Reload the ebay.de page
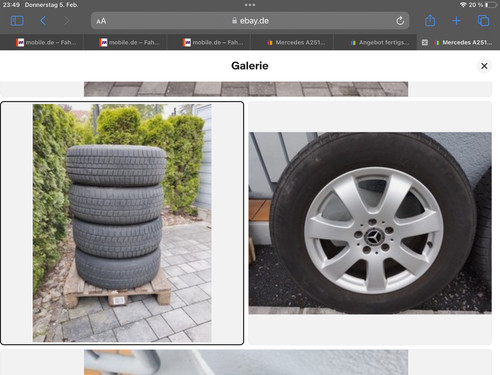This screenshot has height=375, width=500. click(x=400, y=21)
